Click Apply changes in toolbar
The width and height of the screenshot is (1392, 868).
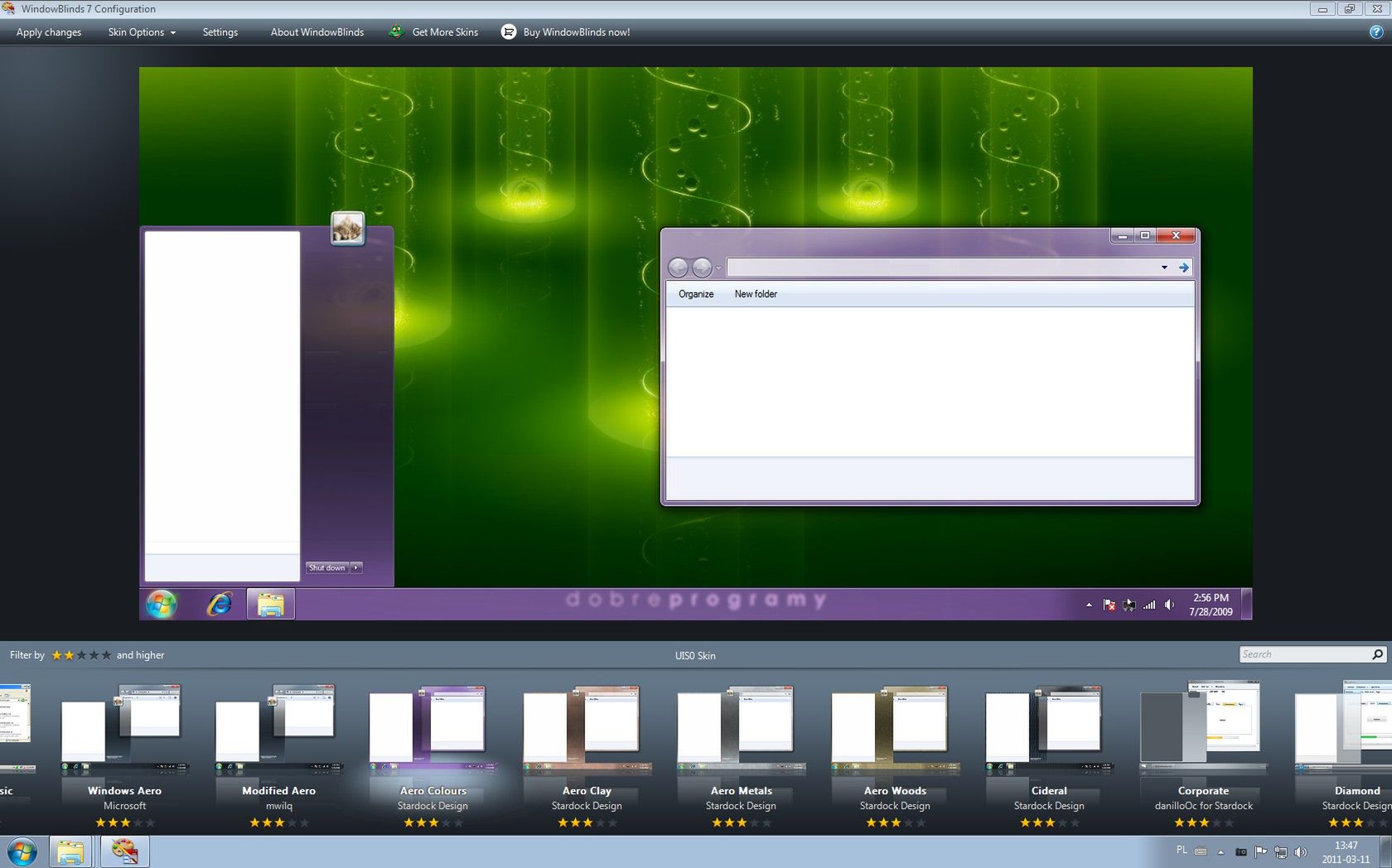(49, 32)
